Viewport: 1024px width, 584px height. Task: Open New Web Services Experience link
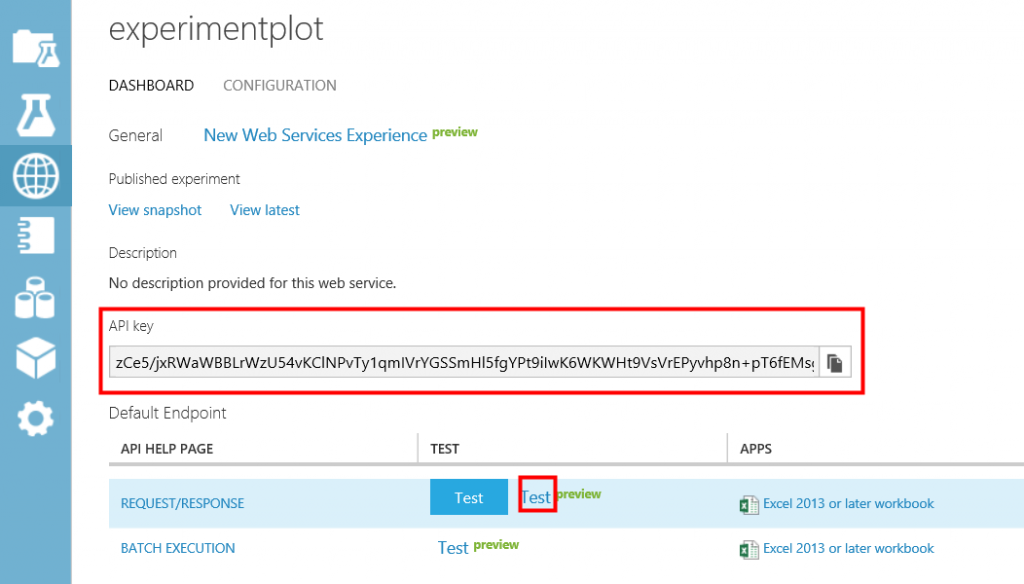click(315, 135)
